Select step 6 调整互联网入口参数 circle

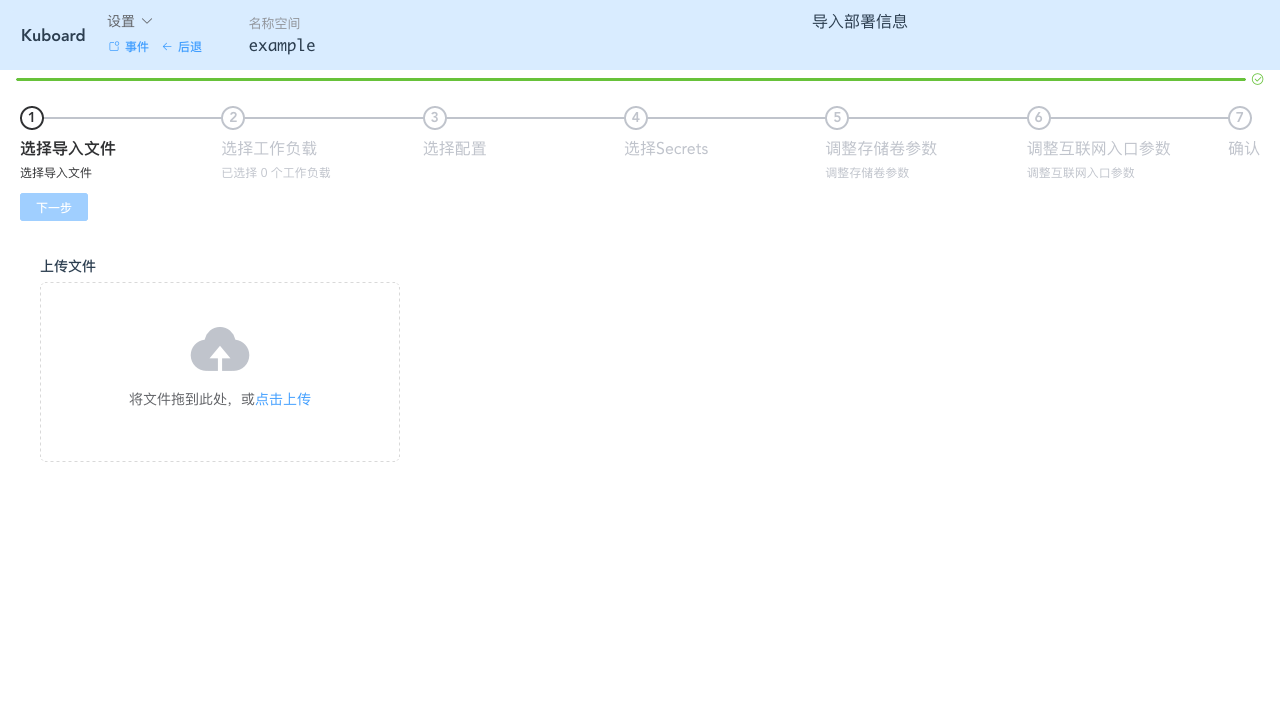click(x=1038, y=118)
